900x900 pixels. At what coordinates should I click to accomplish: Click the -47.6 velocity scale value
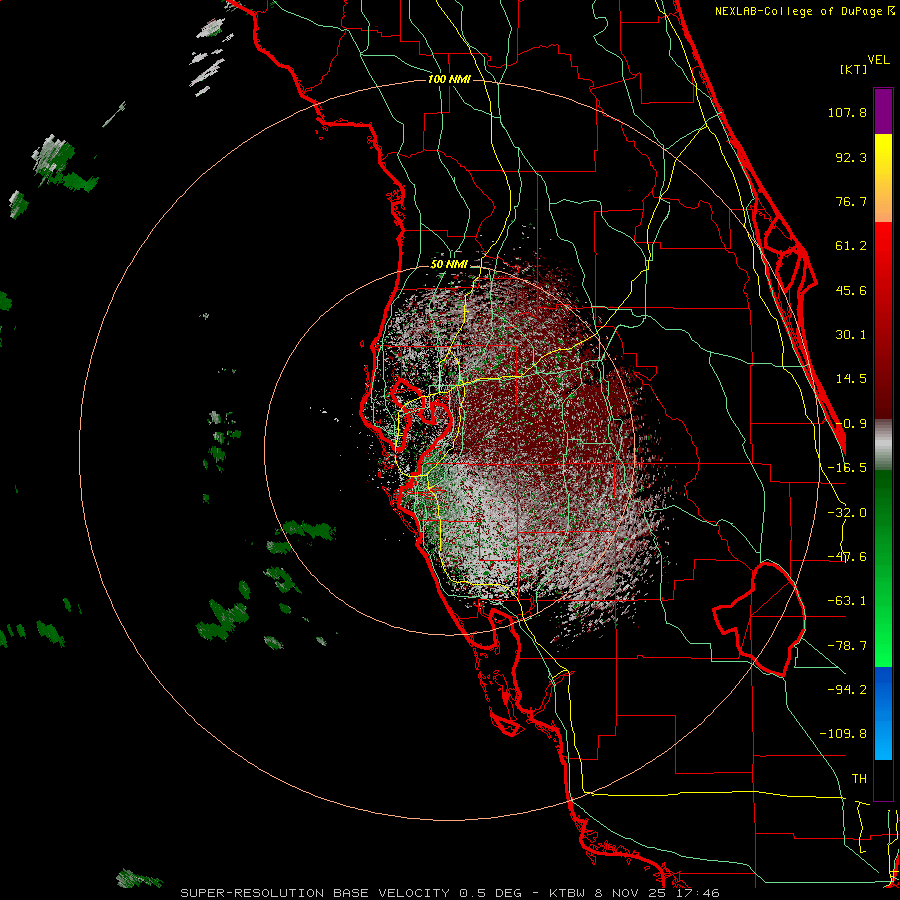(x=847, y=557)
